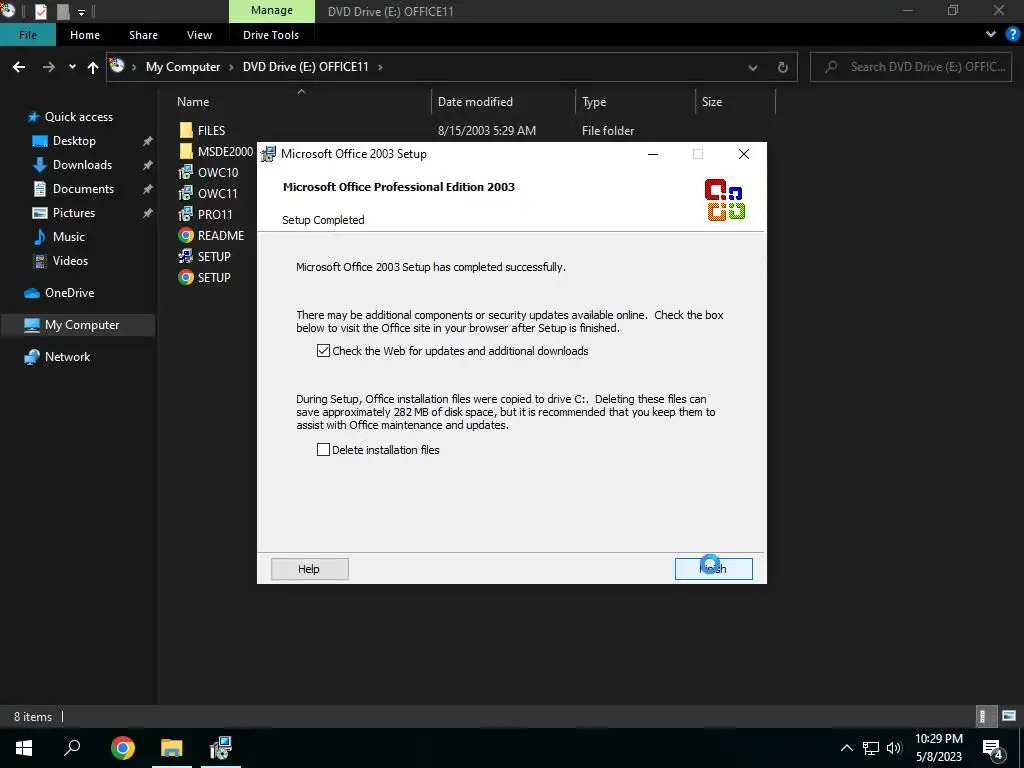The image size is (1024, 768).
Task: Click My Computer in the address breadcrumb
Action: tap(183, 67)
